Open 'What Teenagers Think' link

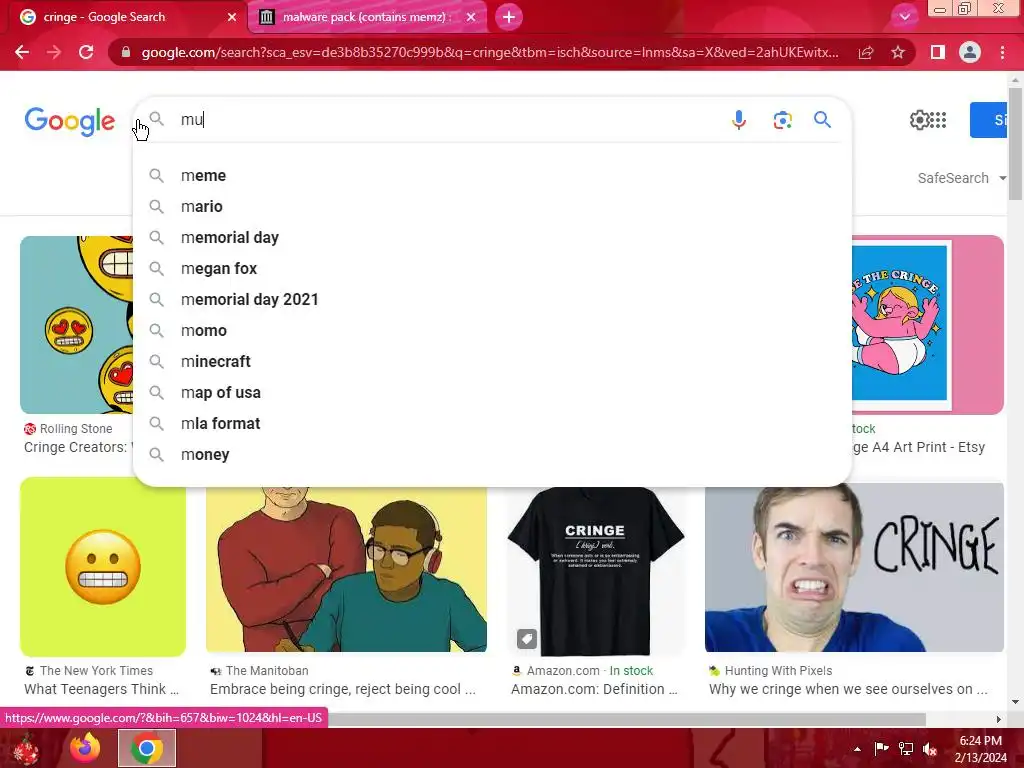(x=101, y=690)
